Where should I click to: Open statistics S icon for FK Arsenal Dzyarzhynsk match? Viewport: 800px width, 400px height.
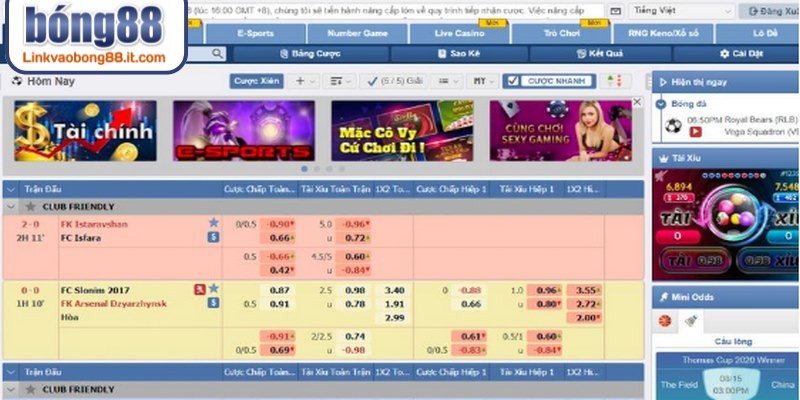(x=213, y=303)
